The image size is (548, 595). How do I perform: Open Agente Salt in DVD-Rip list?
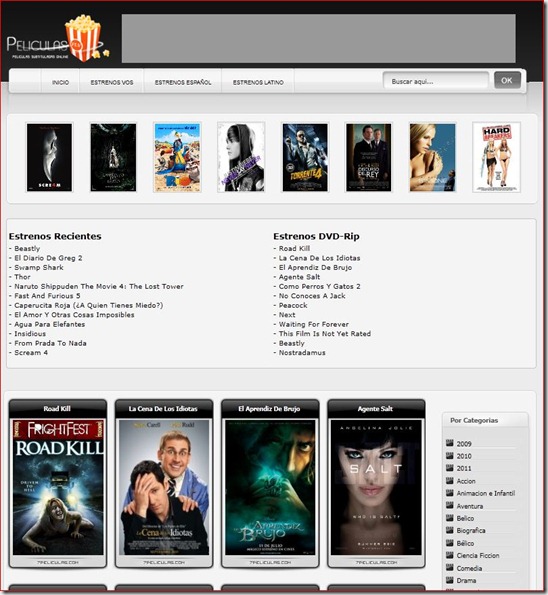[299, 277]
